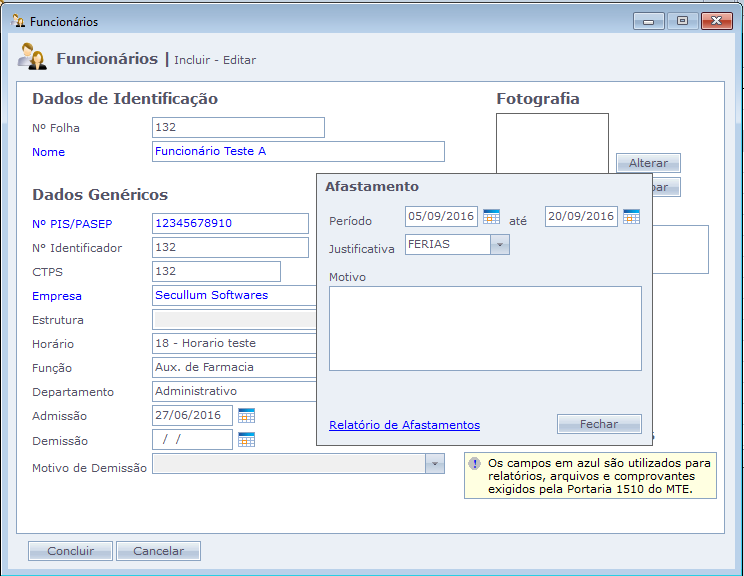The height and width of the screenshot is (576, 744).
Task: Open the Relatório de Afastamentos link
Action: click(x=404, y=425)
